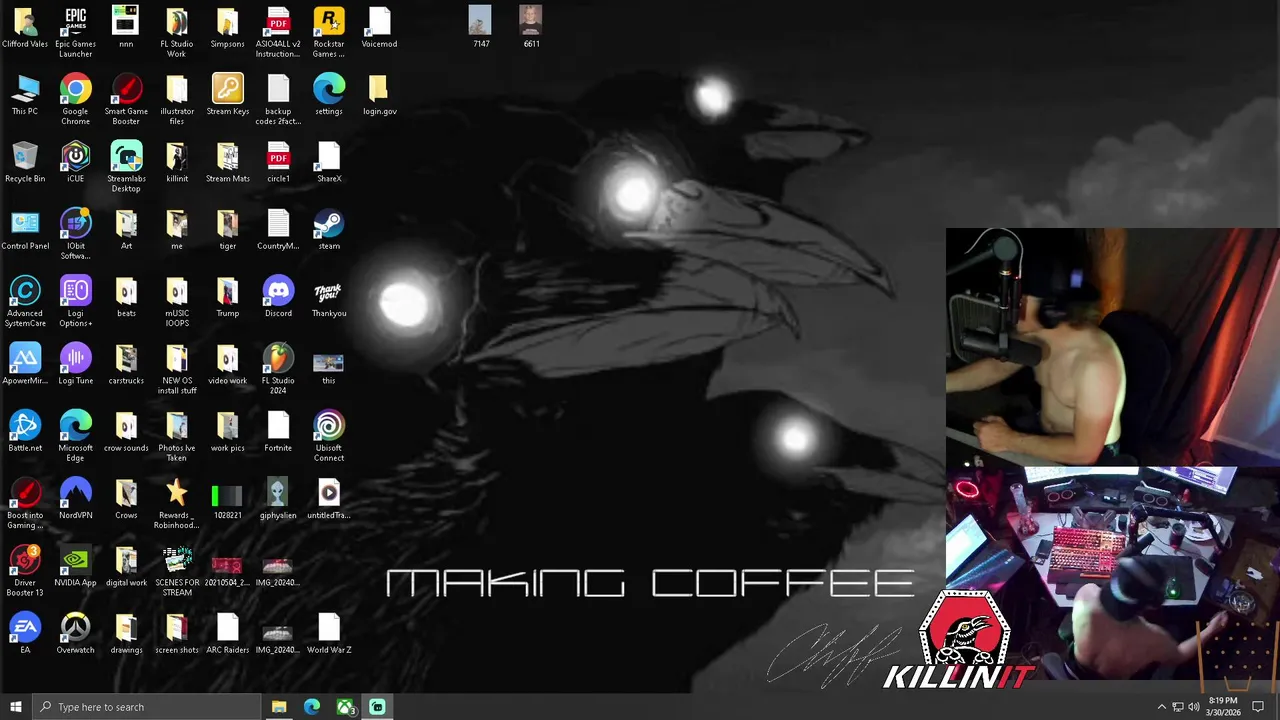Viewport: 1280px width, 720px height.
Task: Select the Stream Keys icon
Action: [227, 89]
